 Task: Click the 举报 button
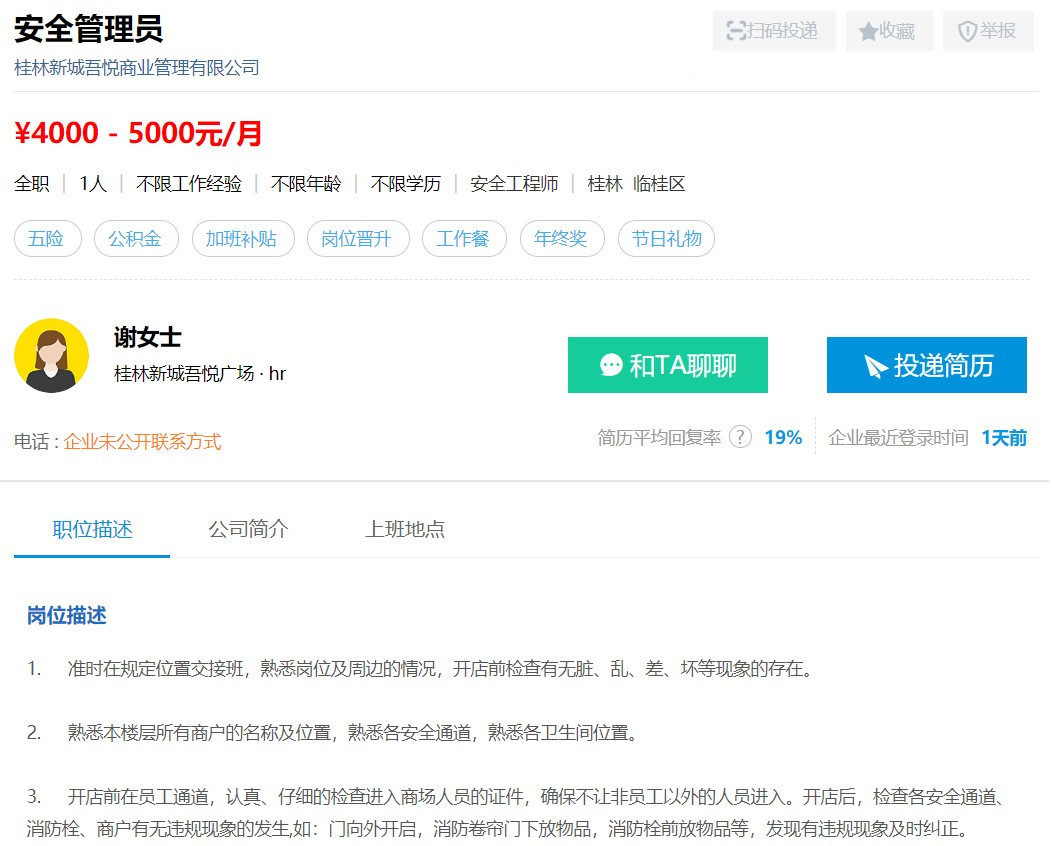pyautogui.click(x=988, y=31)
